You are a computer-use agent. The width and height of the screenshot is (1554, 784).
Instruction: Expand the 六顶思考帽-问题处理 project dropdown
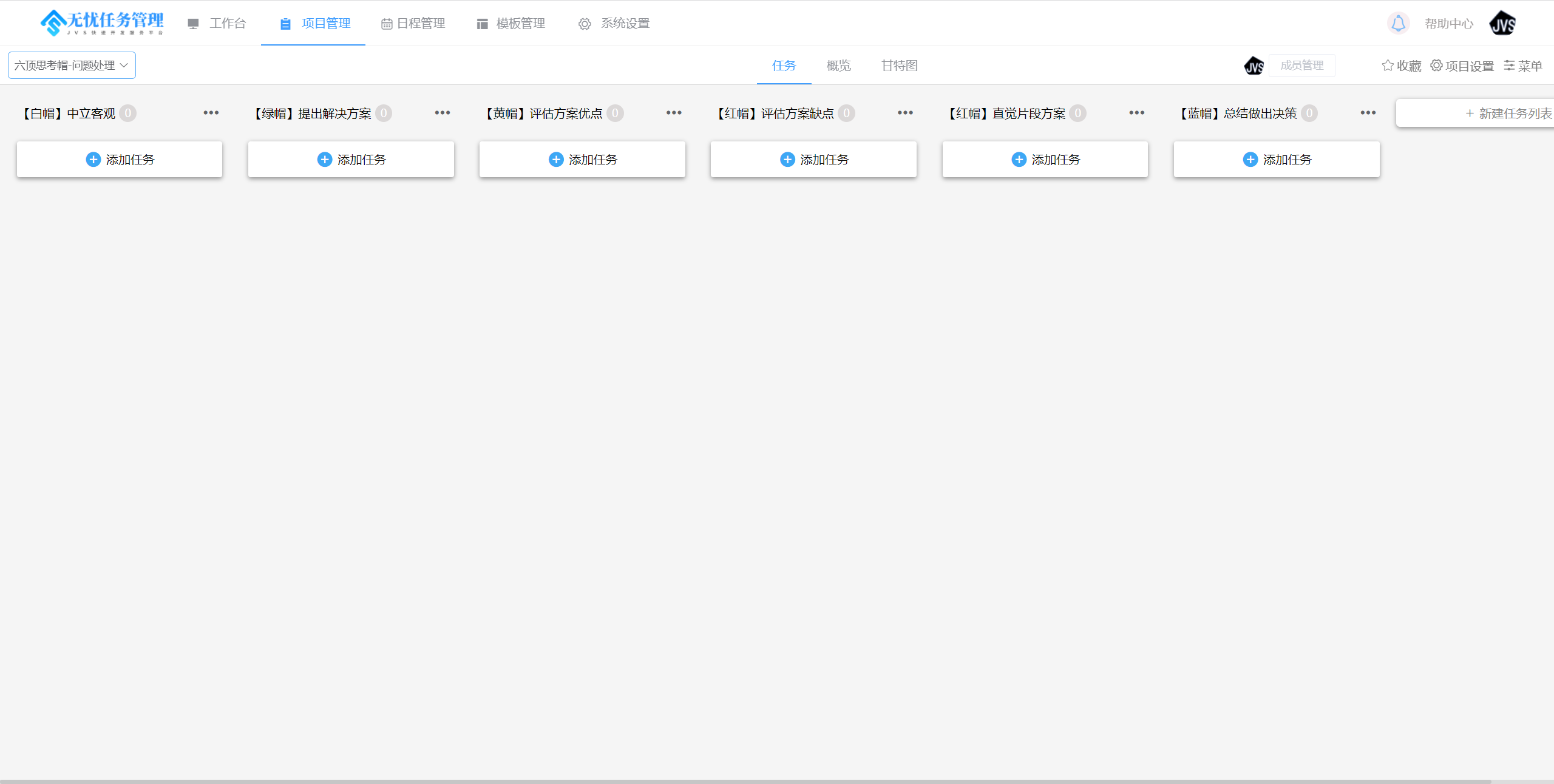(x=72, y=66)
